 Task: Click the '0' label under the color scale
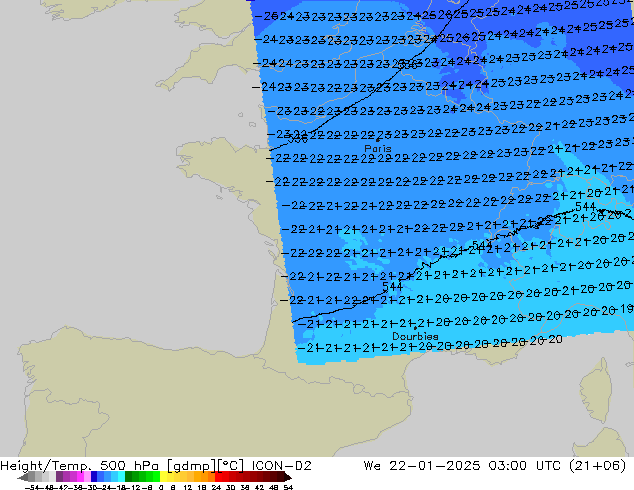click(x=161, y=487)
